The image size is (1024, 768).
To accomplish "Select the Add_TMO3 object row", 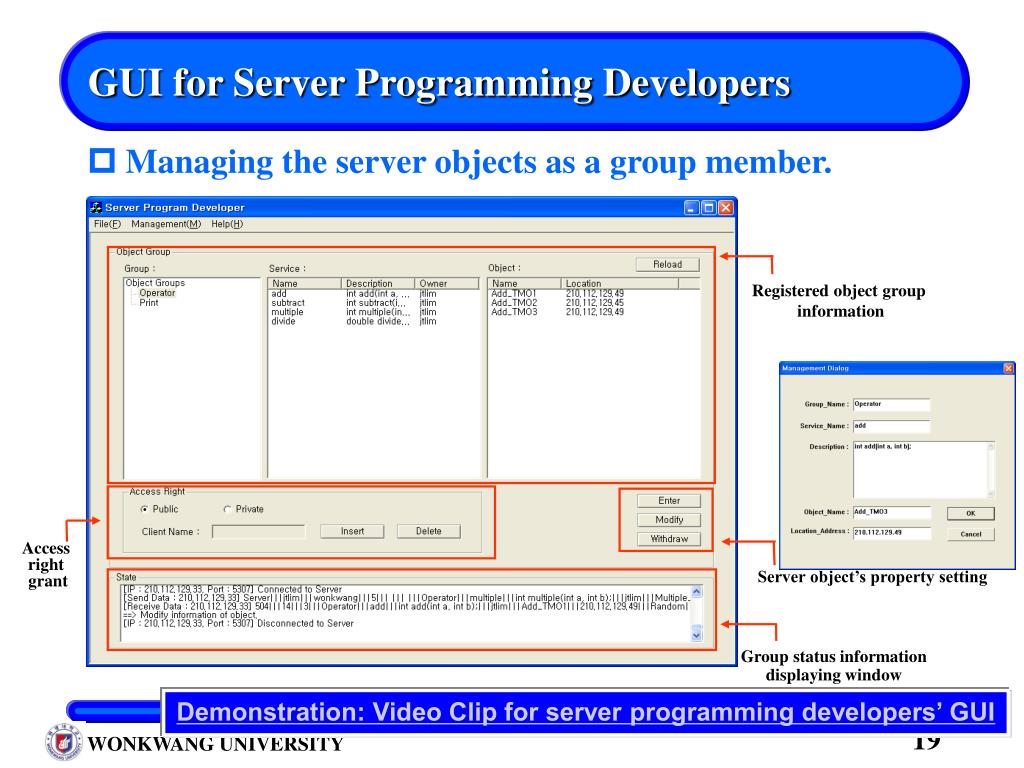I will (x=593, y=312).
